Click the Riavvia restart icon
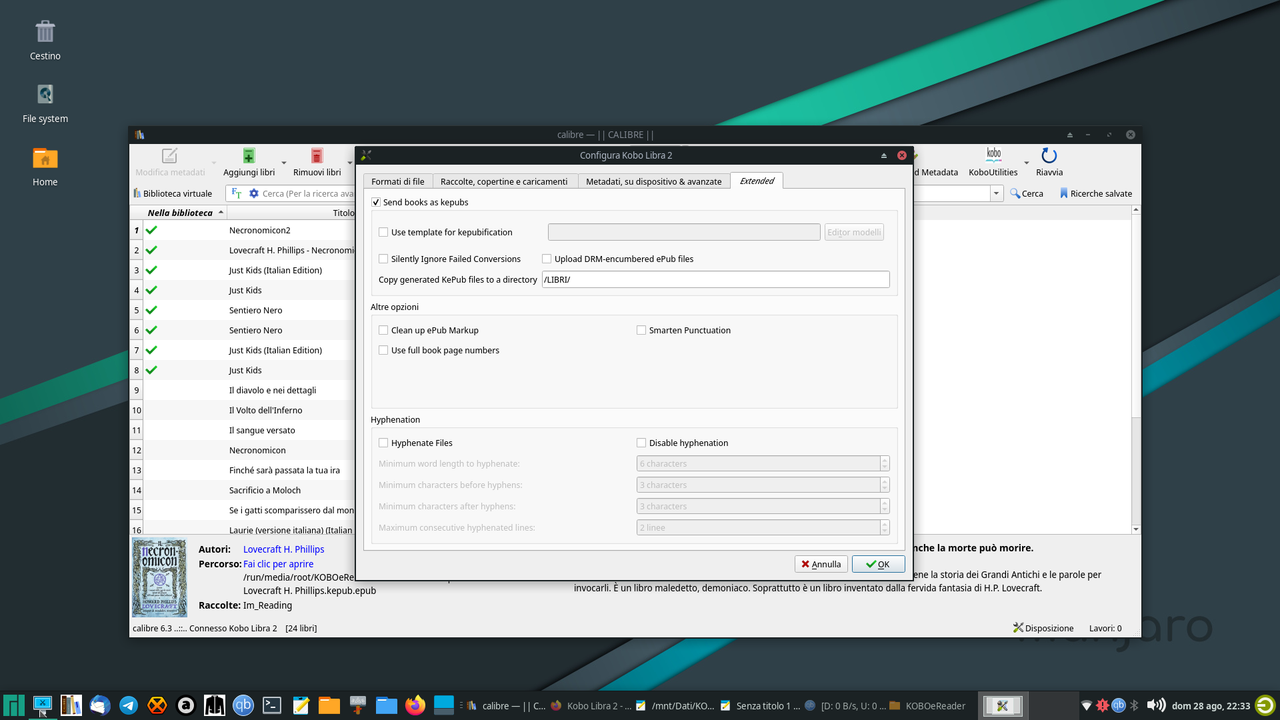This screenshot has height=720, width=1280. (1049, 156)
